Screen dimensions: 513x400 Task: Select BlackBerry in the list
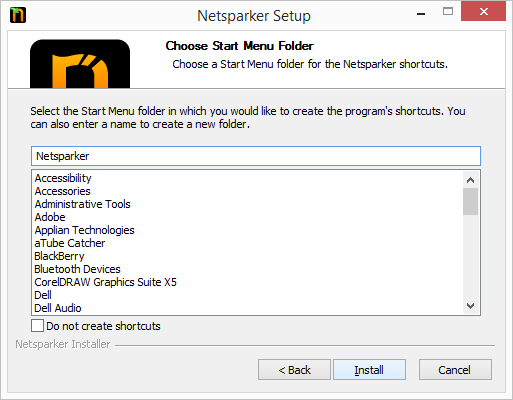[59, 256]
